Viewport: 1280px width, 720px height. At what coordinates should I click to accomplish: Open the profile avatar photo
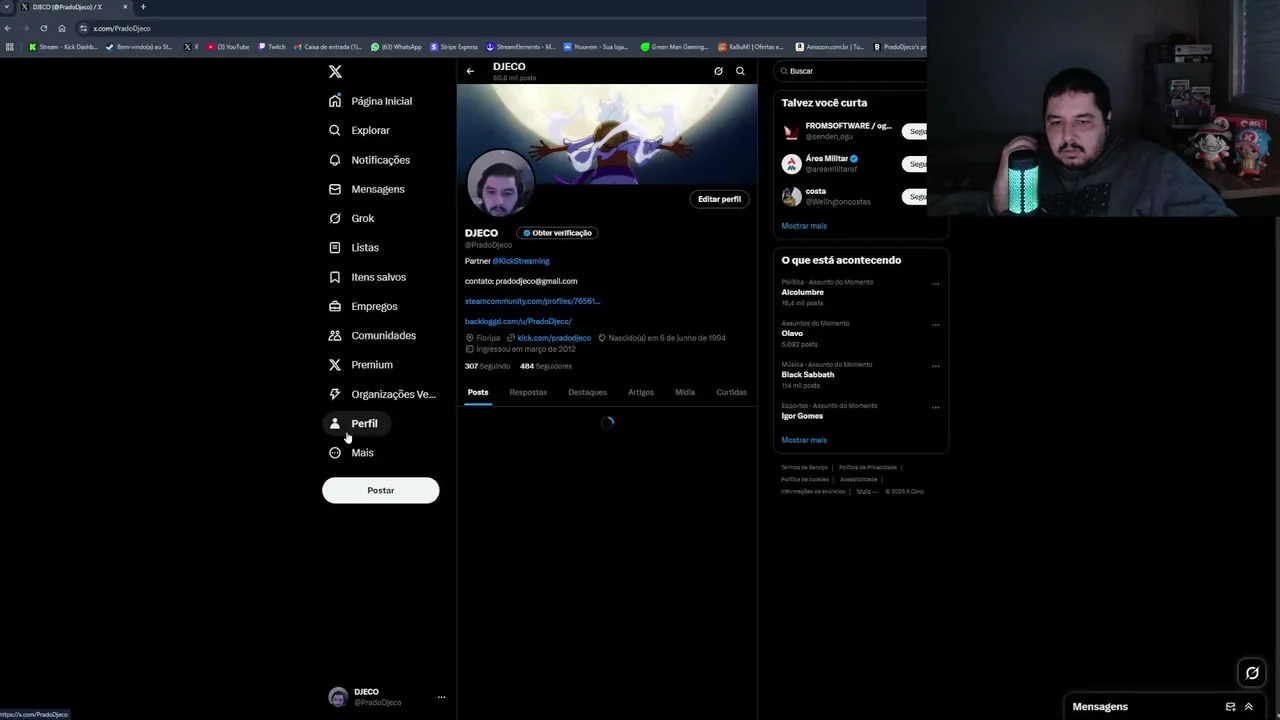coord(500,182)
